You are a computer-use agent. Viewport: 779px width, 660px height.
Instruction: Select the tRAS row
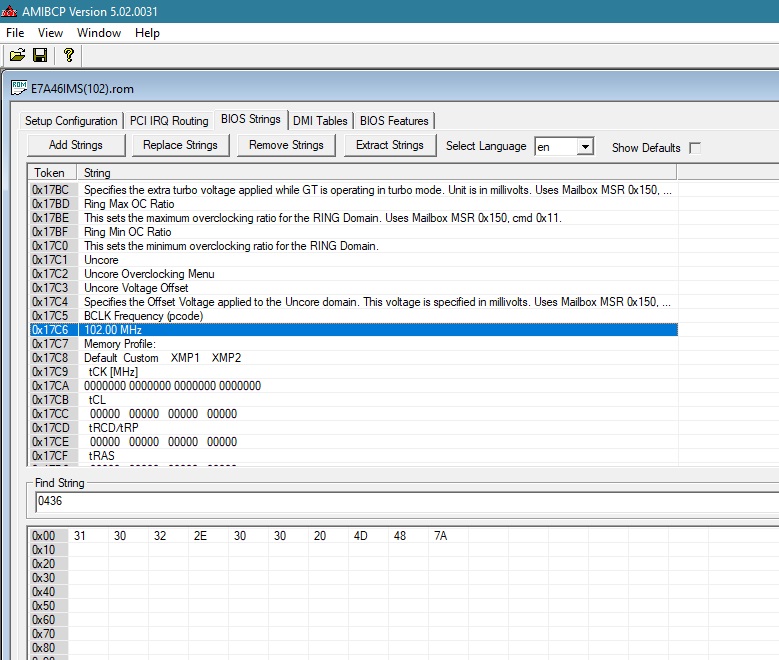coord(353,456)
